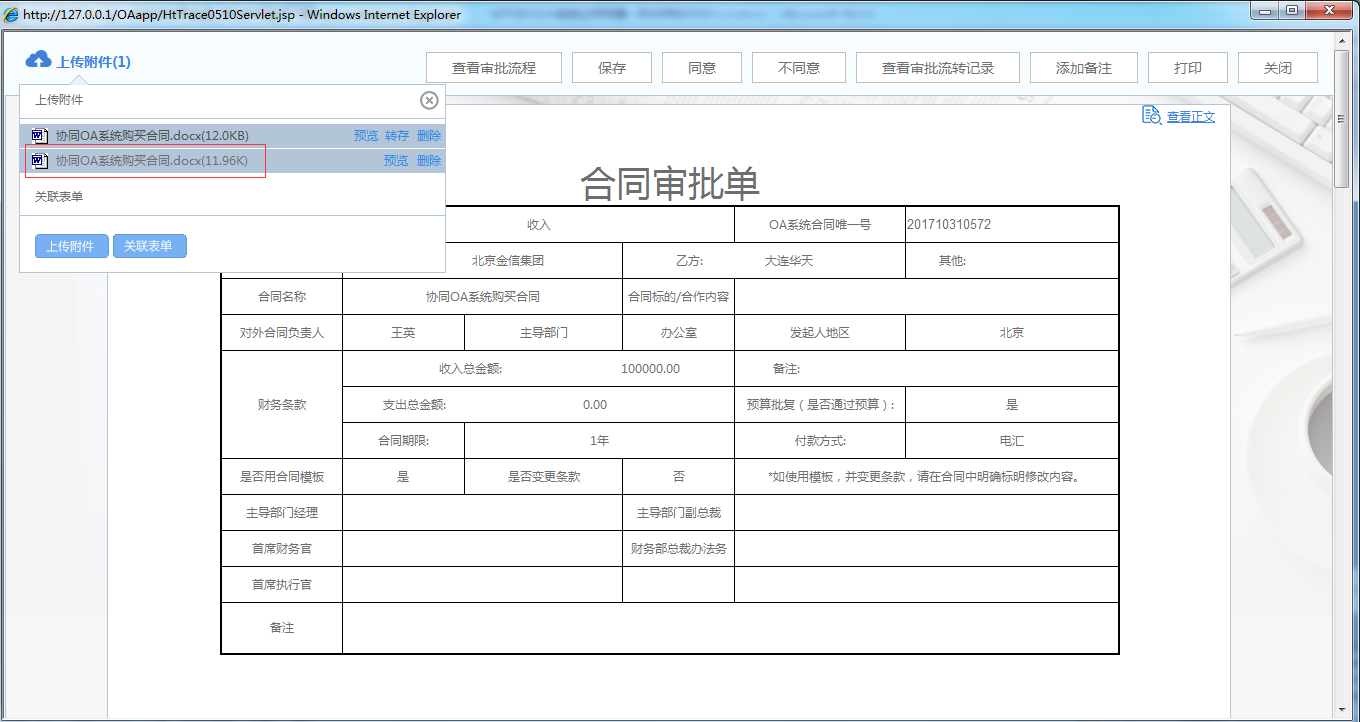Approve the contract via the 同意 button

click(701, 67)
